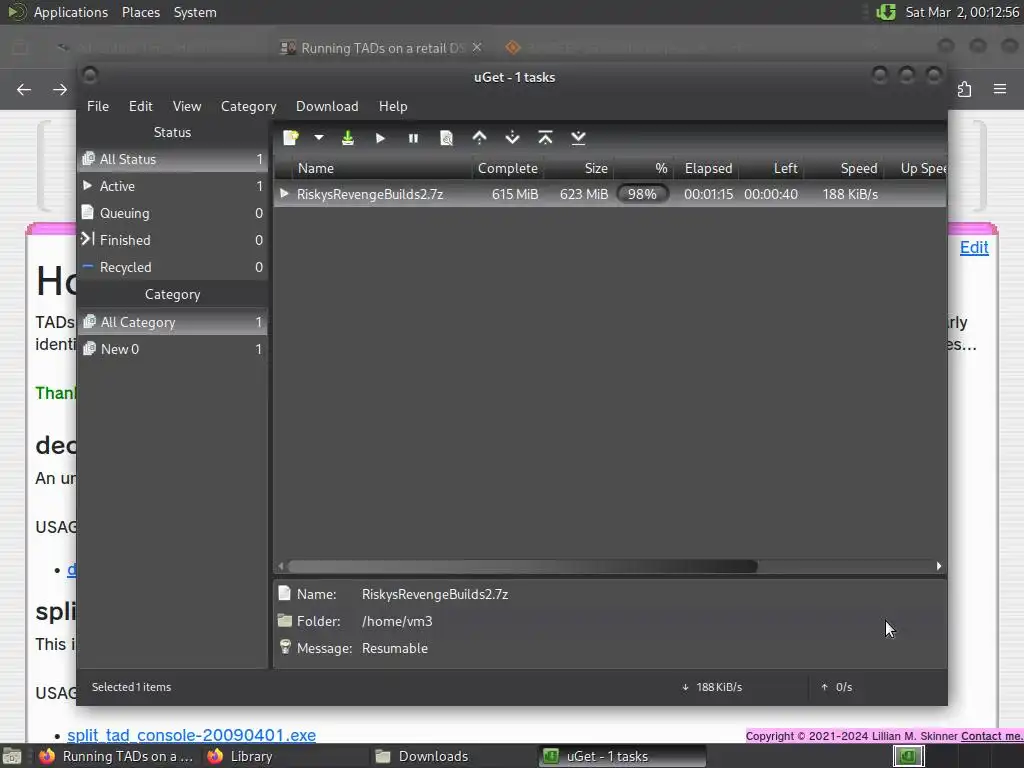
Task: Sort downloads by the % column
Action: coord(644,168)
